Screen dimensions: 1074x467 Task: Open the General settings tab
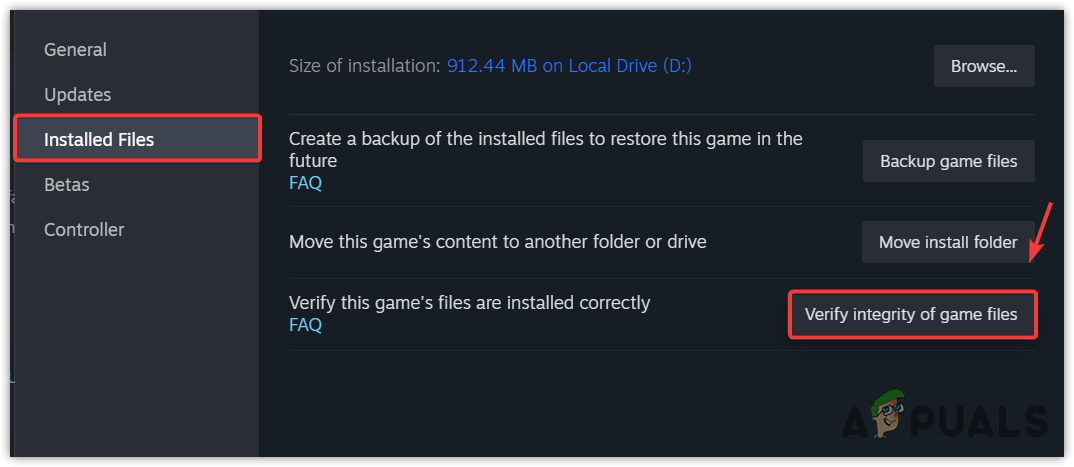point(75,50)
